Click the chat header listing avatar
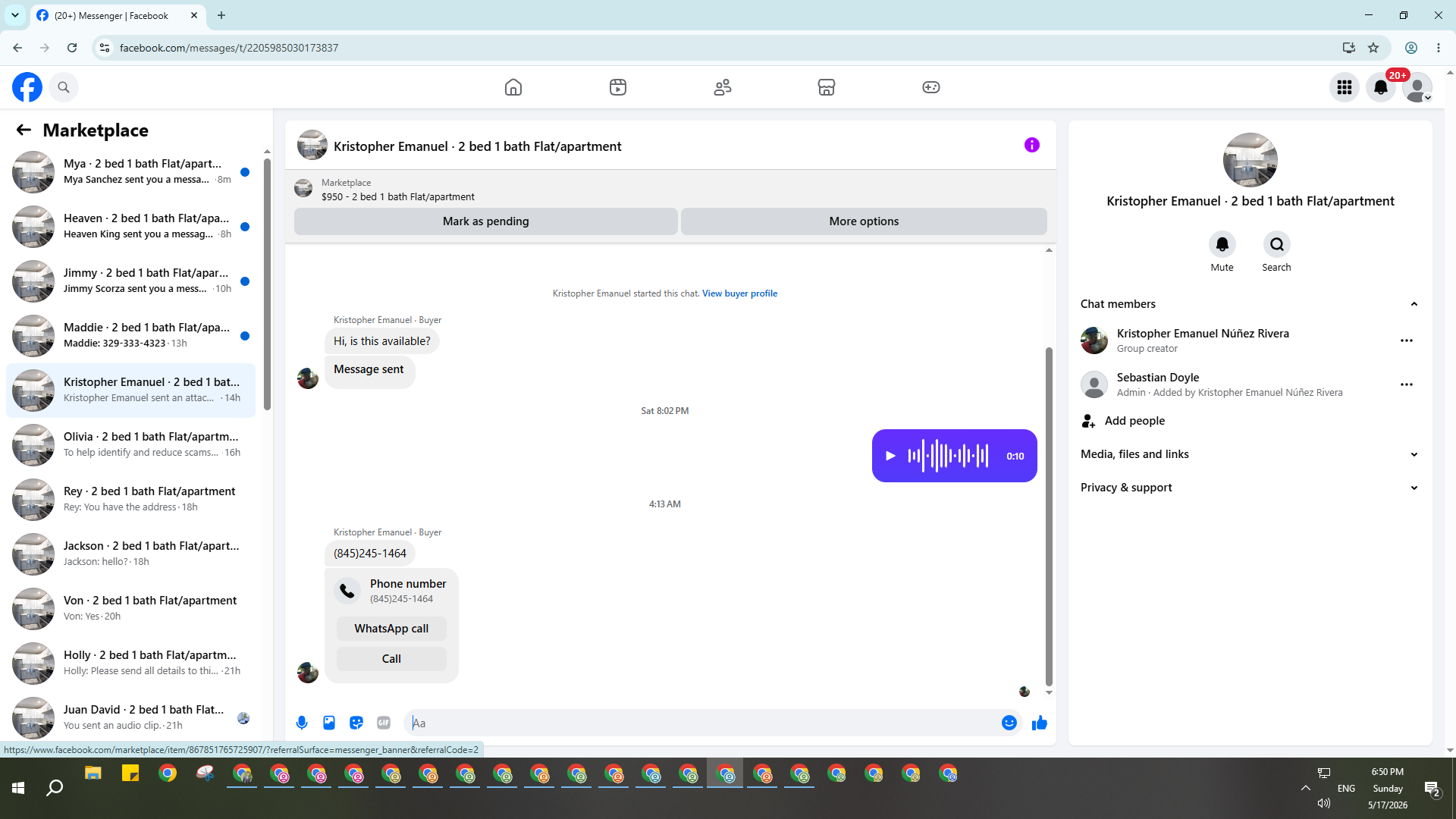Screen dimensions: 1456x819 point(312,145)
